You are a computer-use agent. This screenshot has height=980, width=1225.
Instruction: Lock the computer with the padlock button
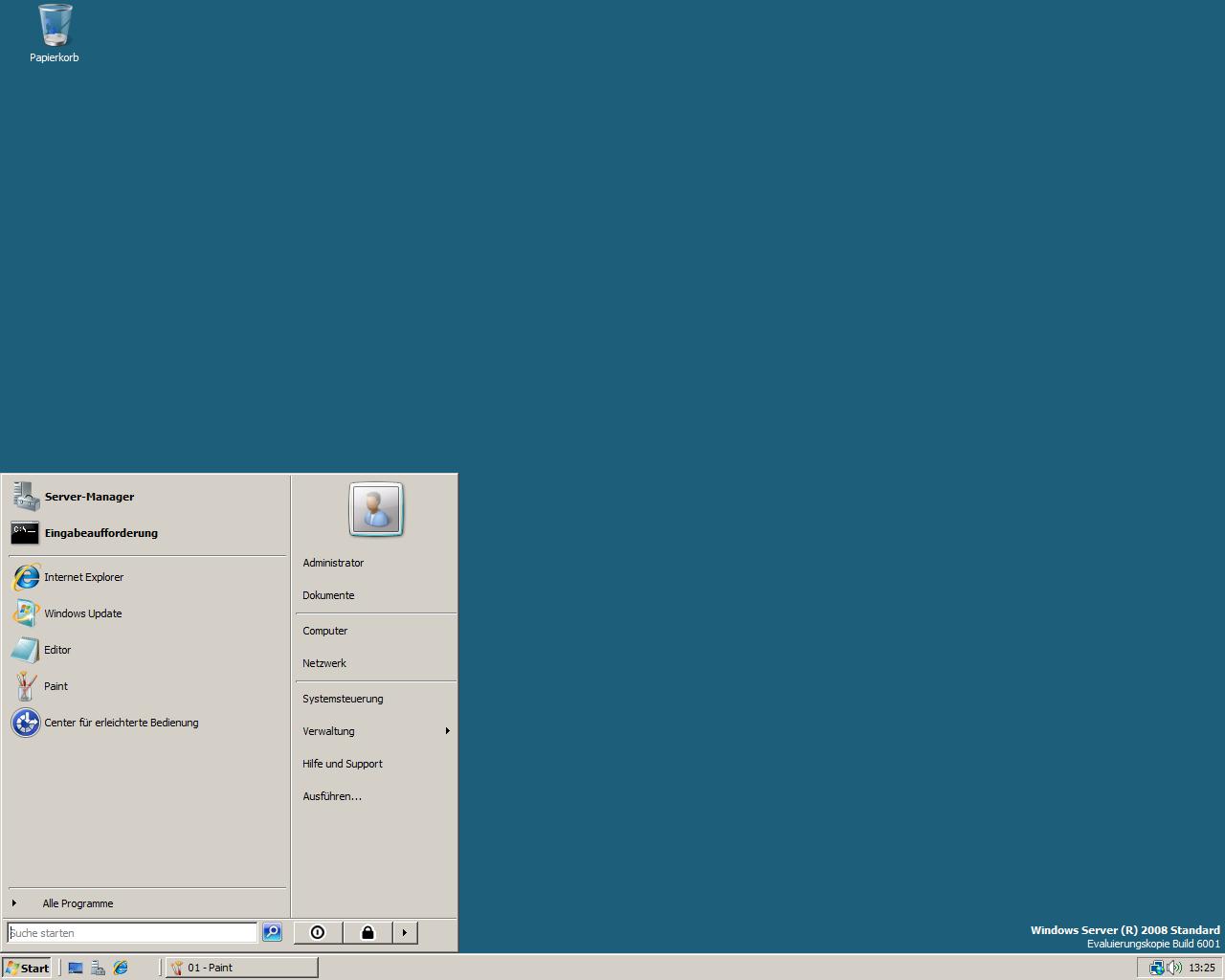coord(367,932)
